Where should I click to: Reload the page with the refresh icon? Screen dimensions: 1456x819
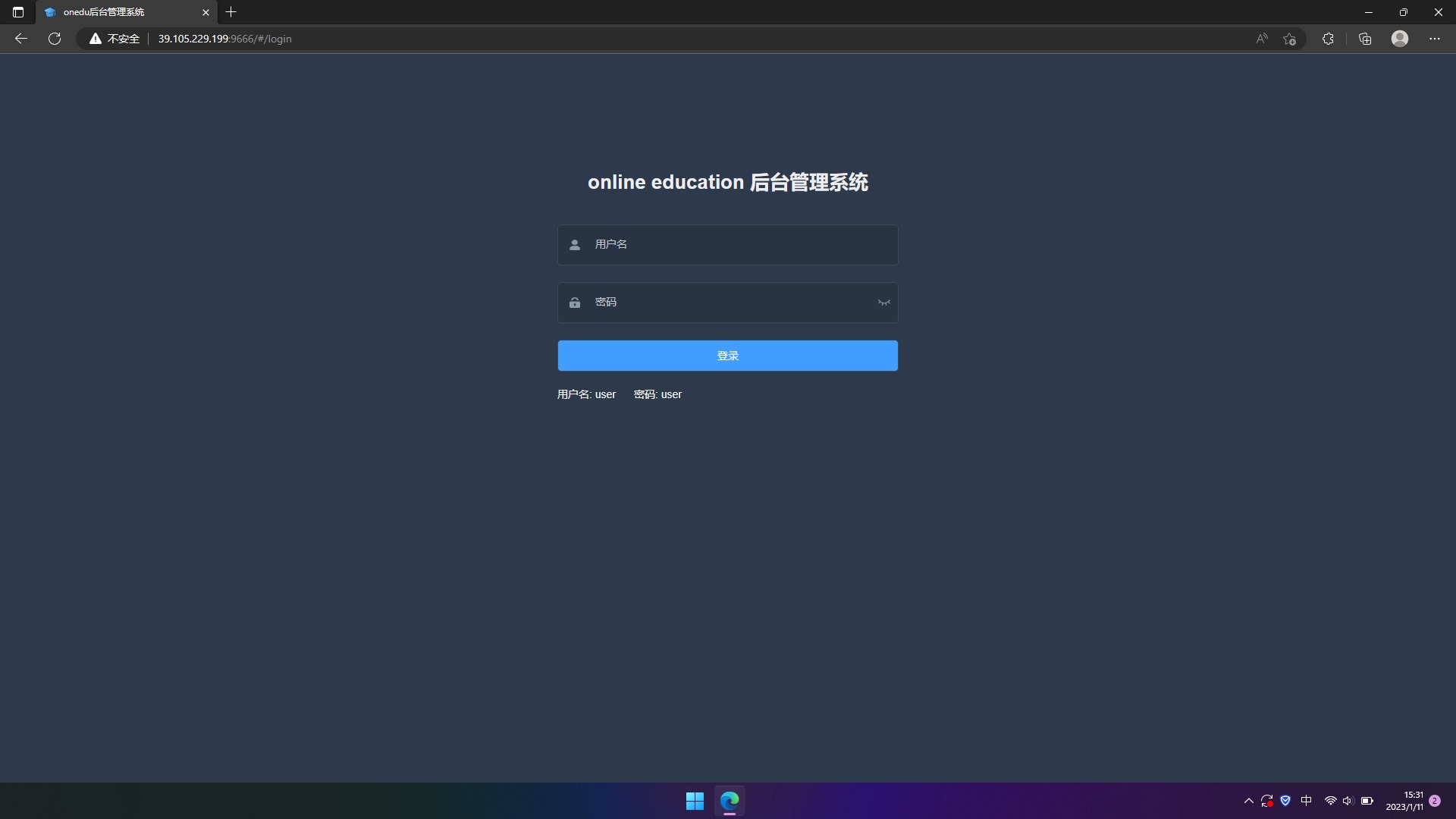point(55,39)
